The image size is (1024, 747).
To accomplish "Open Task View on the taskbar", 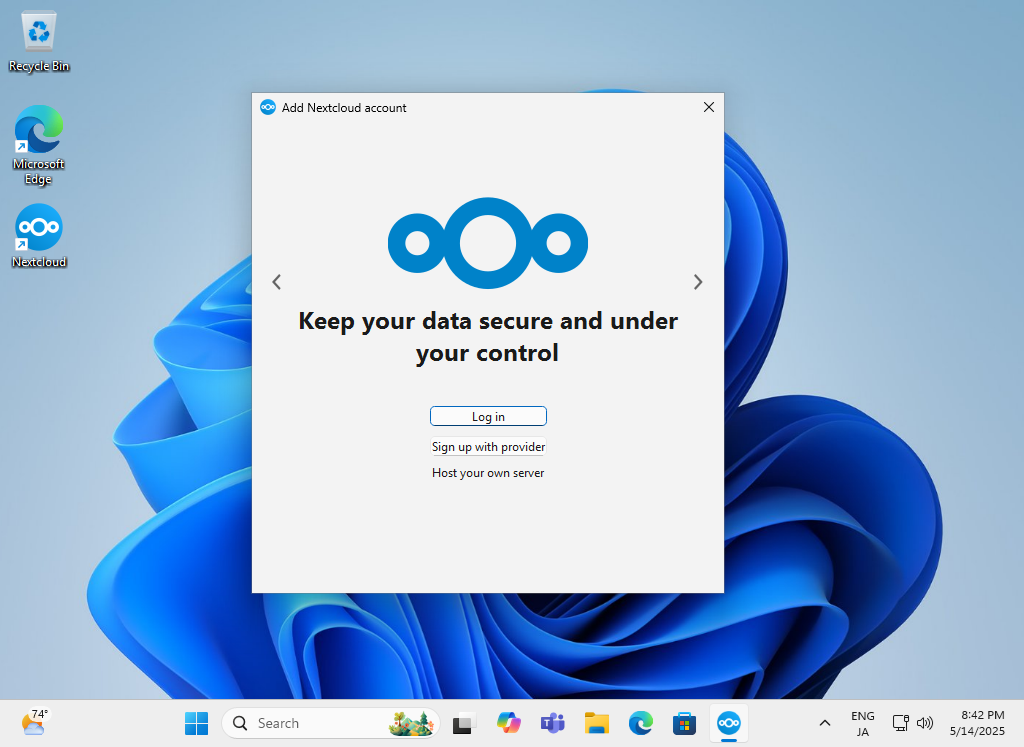I will click(x=463, y=723).
